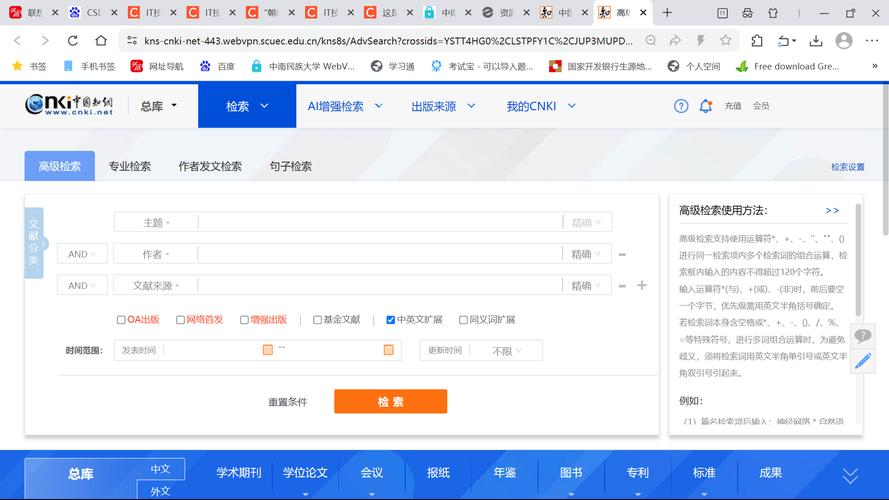889x500 pixels.
Task: Show more bookmarks with » arrow
Action: 875,66
